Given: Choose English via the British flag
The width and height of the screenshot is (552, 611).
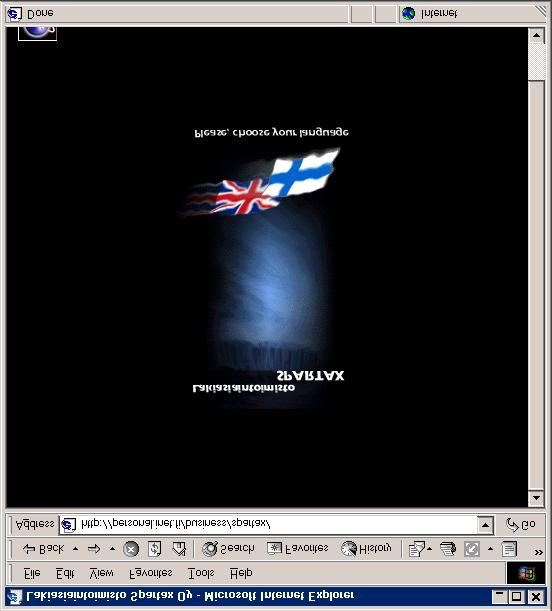Looking at the screenshot, I should click(x=243, y=197).
